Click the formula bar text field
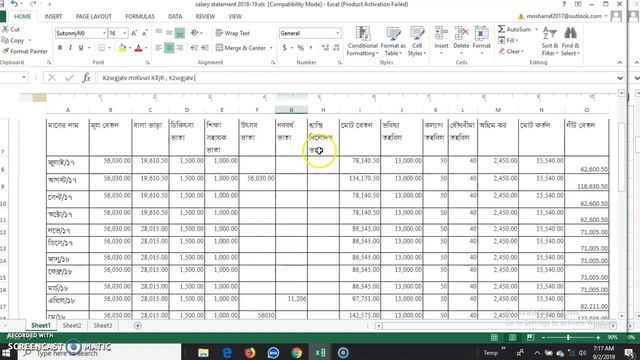The width and height of the screenshot is (640, 360). coord(355,78)
